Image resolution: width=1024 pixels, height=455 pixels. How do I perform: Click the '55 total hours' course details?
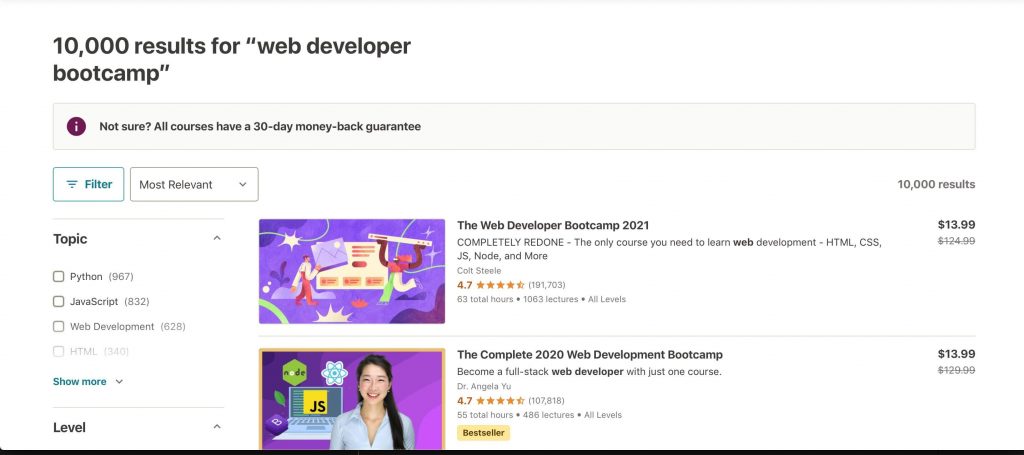point(539,415)
